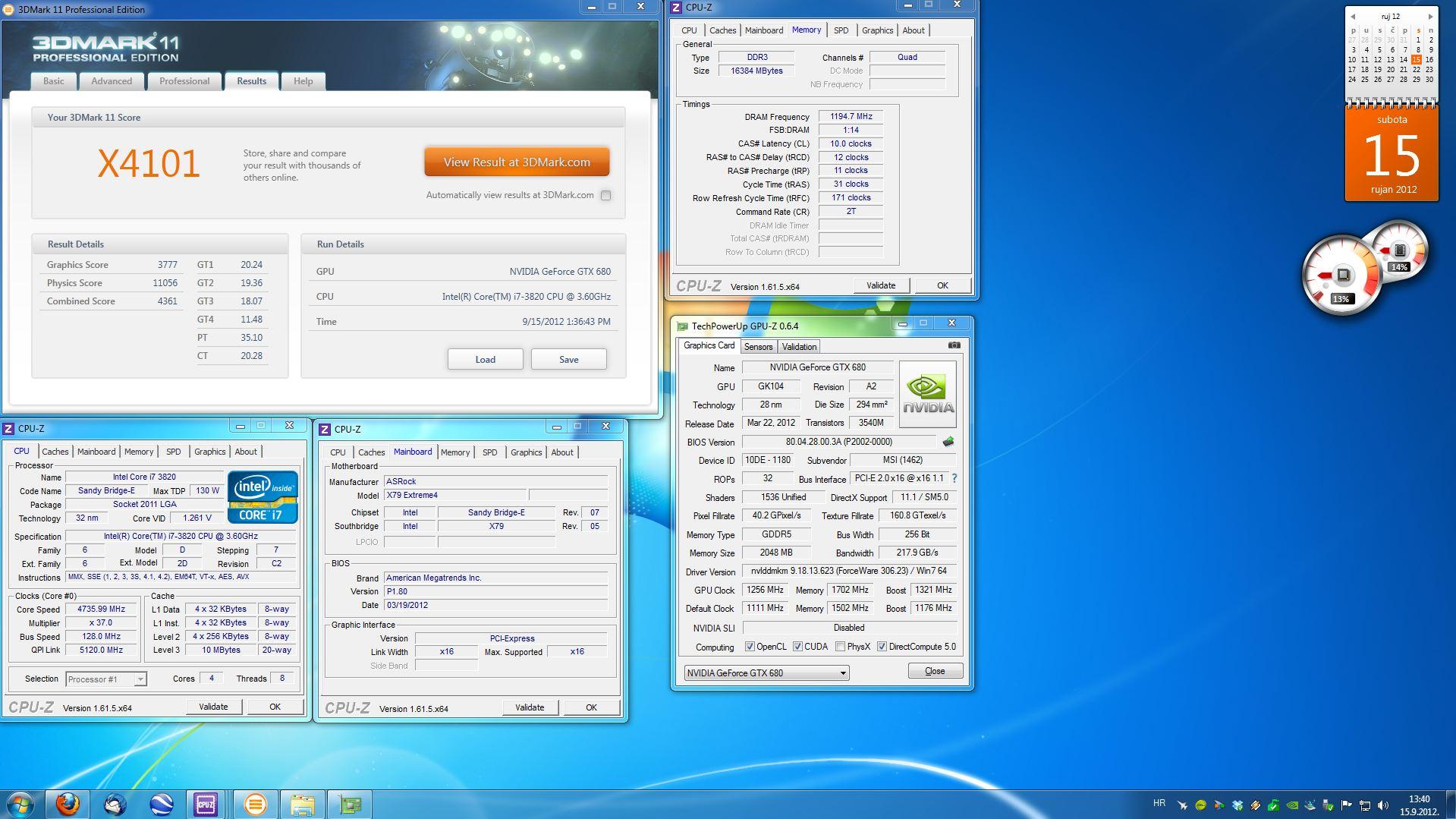
Task: Toggle the PhysX checkbox in GPU-Z
Action: [x=840, y=647]
